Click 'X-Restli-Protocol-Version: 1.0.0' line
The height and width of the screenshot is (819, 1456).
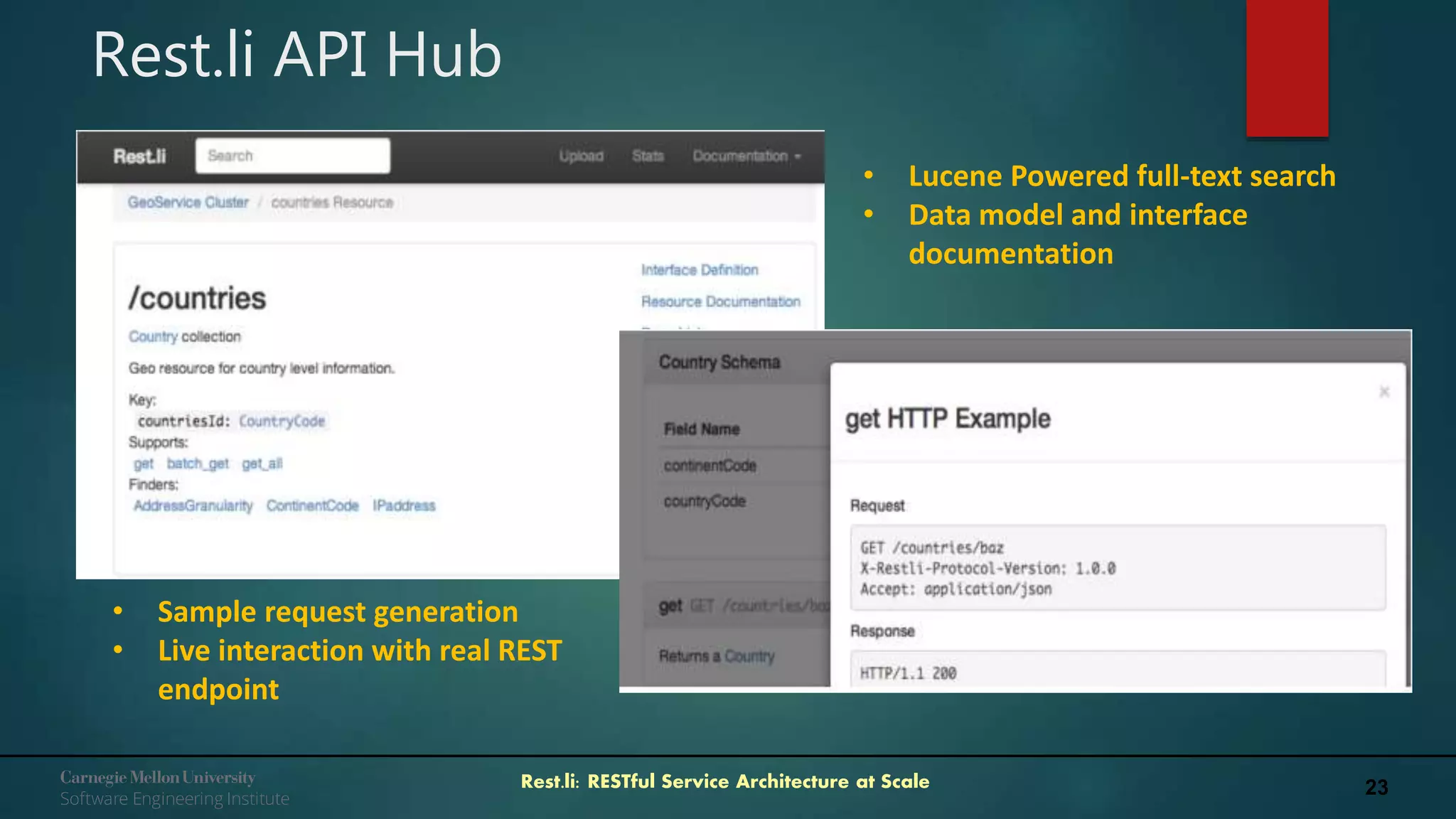(987, 568)
